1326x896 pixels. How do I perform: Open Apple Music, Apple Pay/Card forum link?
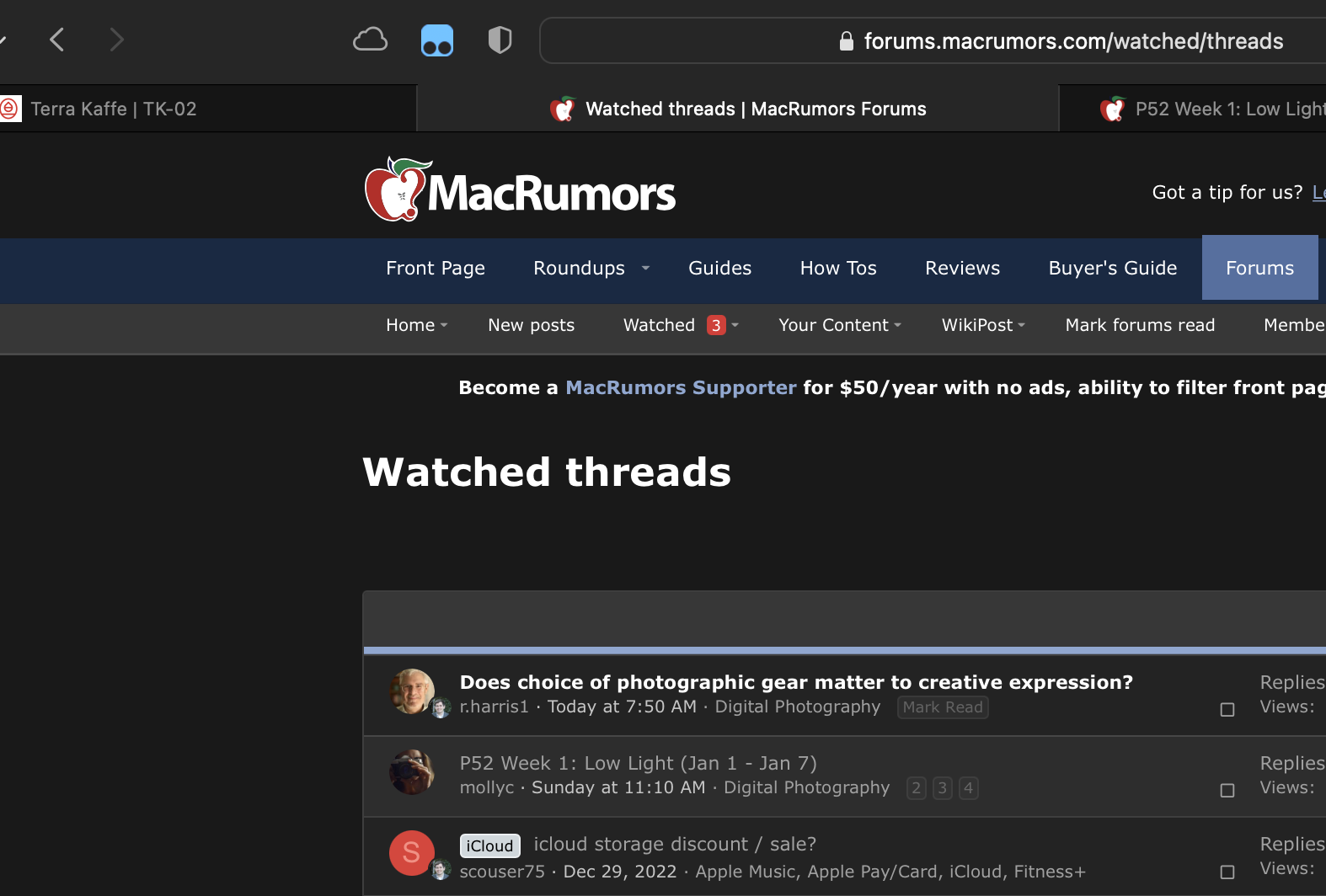[890, 872]
